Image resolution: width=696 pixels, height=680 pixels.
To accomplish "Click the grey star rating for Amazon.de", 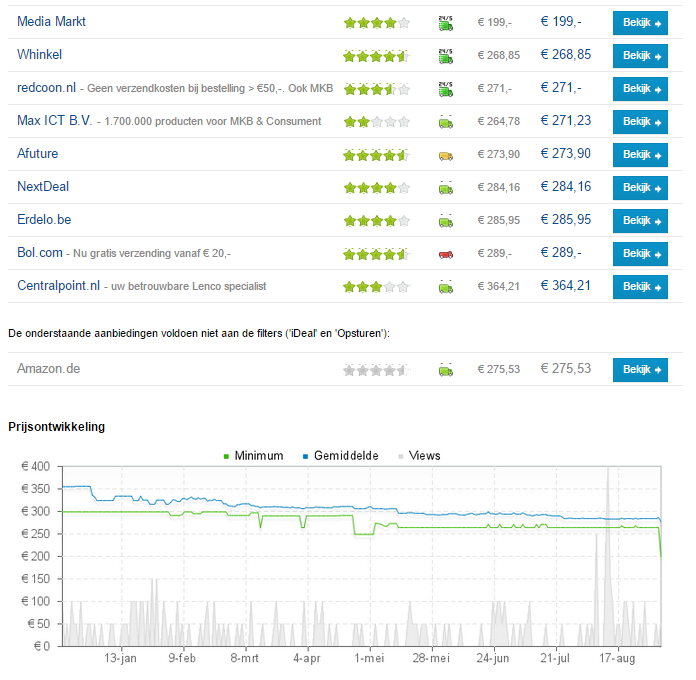I will (376, 370).
